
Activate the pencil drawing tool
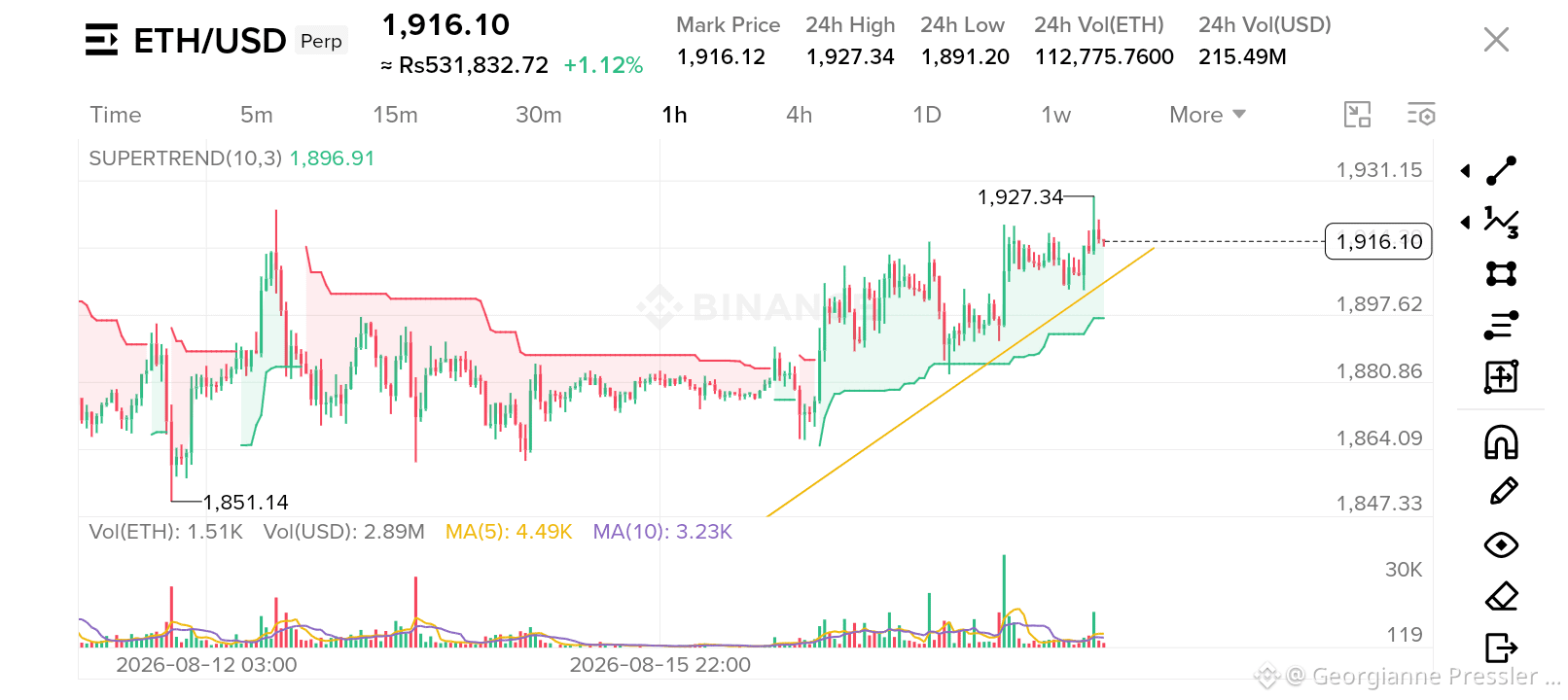[x=1503, y=491]
